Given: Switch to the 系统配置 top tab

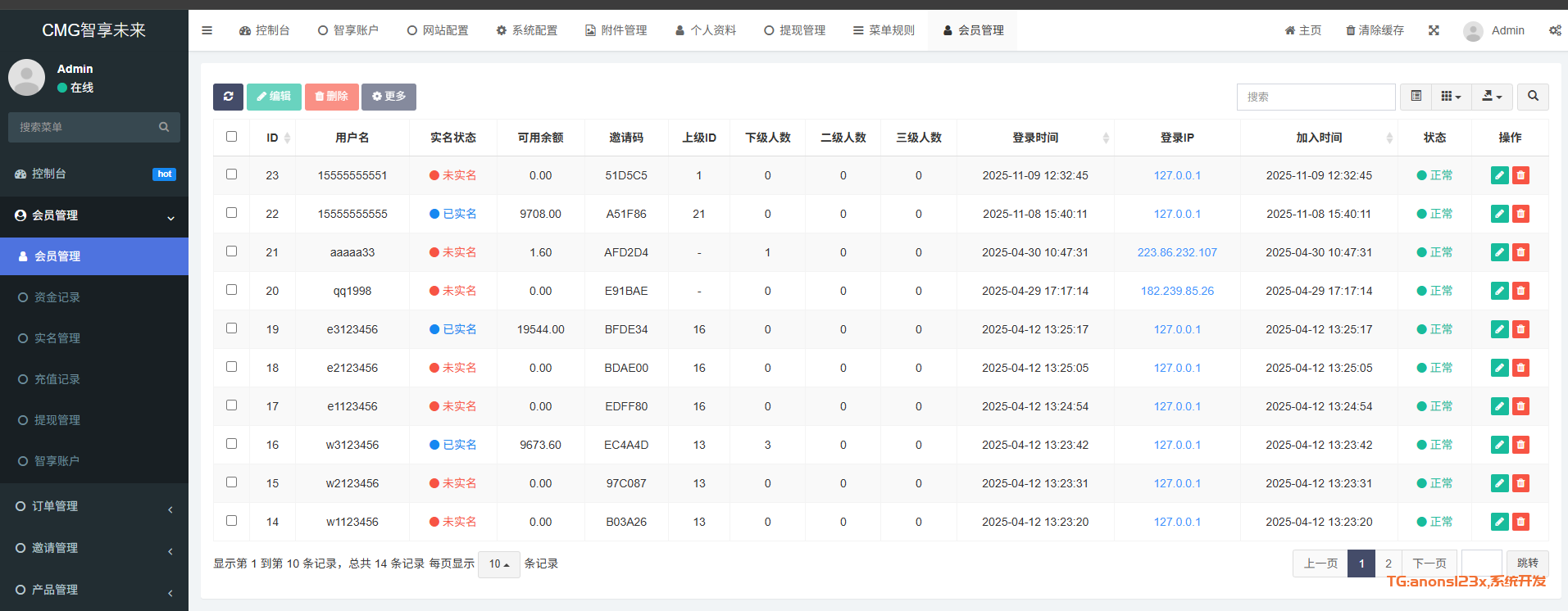Looking at the screenshot, I should pos(526,30).
